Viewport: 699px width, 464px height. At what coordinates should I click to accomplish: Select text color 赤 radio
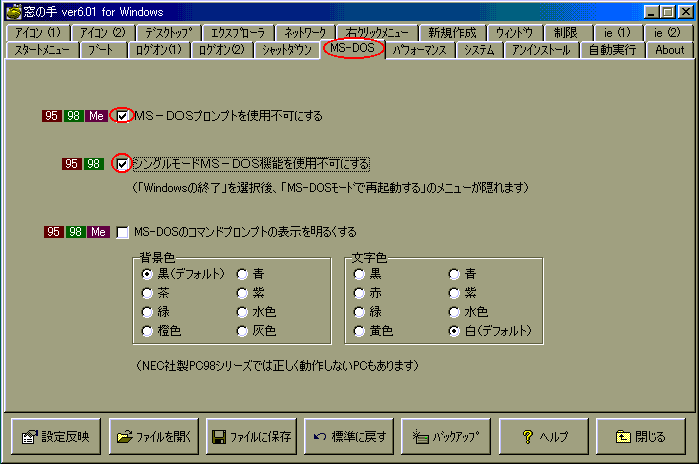click(359, 293)
